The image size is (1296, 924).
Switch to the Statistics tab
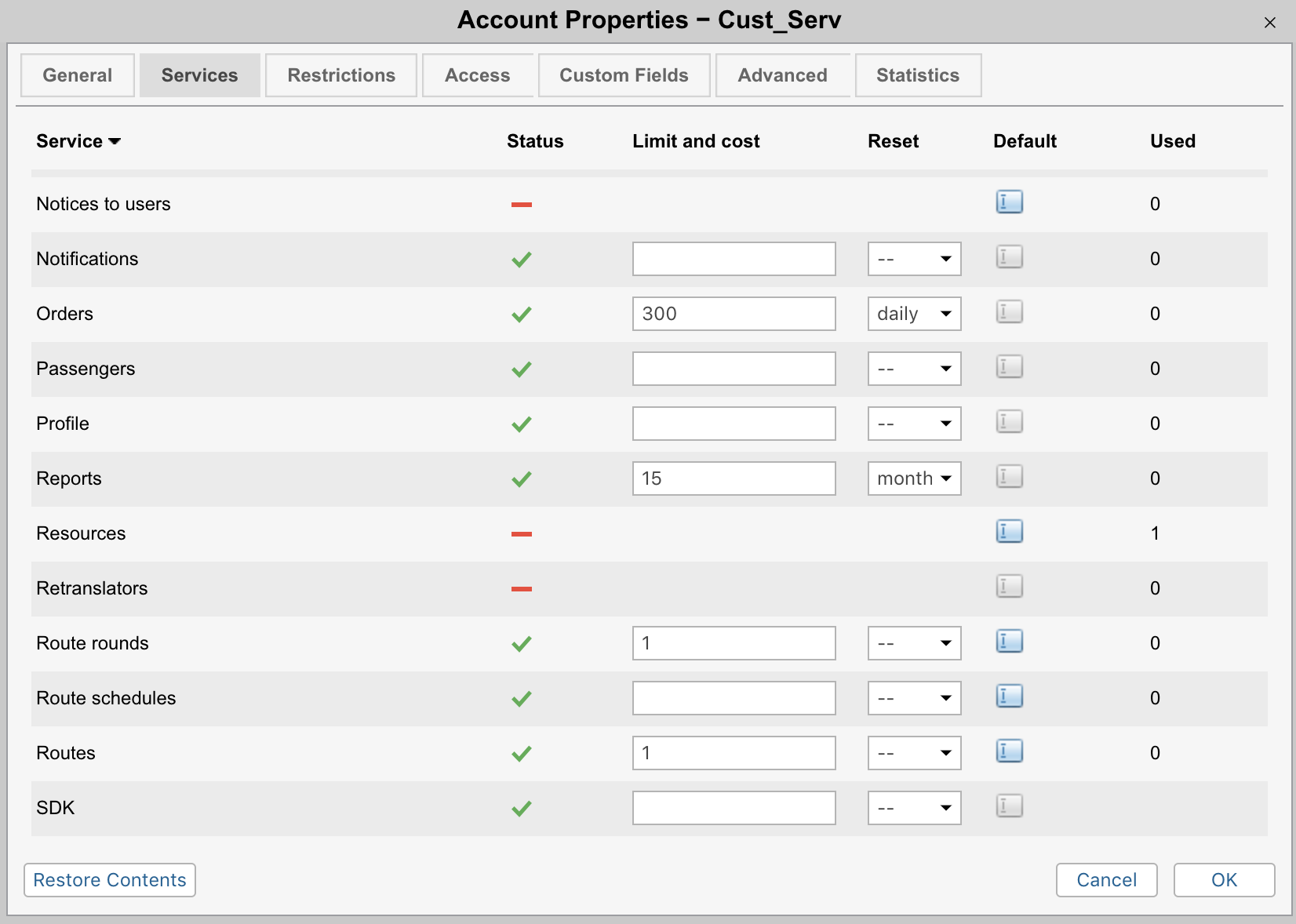[918, 75]
